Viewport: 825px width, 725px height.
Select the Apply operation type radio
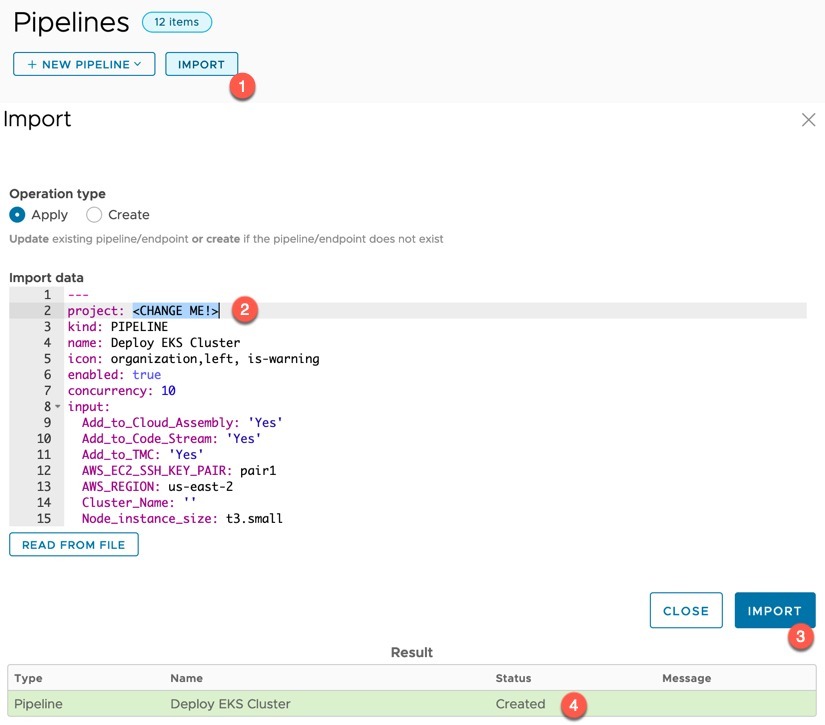point(17,215)
